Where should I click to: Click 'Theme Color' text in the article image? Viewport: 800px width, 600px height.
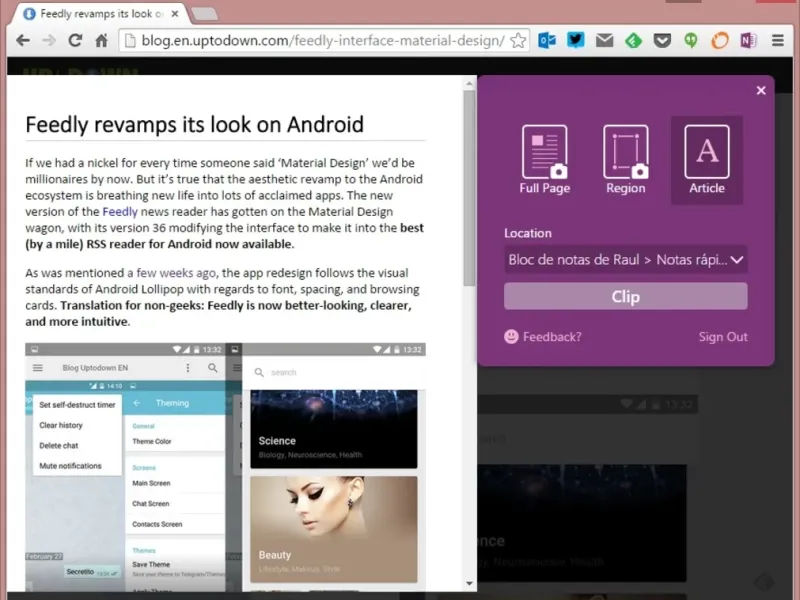point(152,441)
